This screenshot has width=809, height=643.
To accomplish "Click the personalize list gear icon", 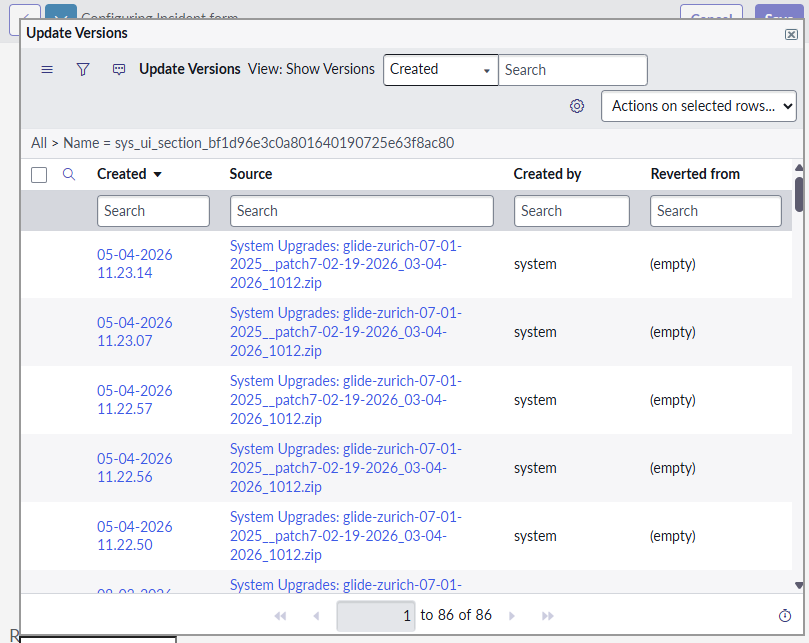I will click(577, 106).
